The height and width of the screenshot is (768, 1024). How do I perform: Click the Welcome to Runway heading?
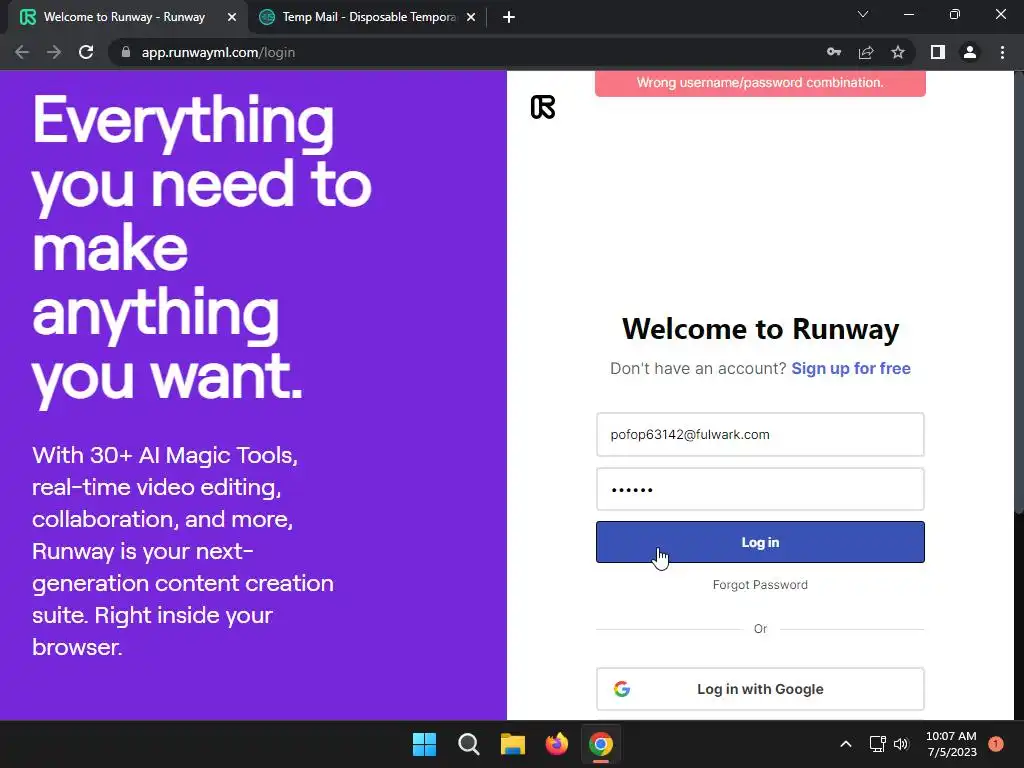point(760,328)
